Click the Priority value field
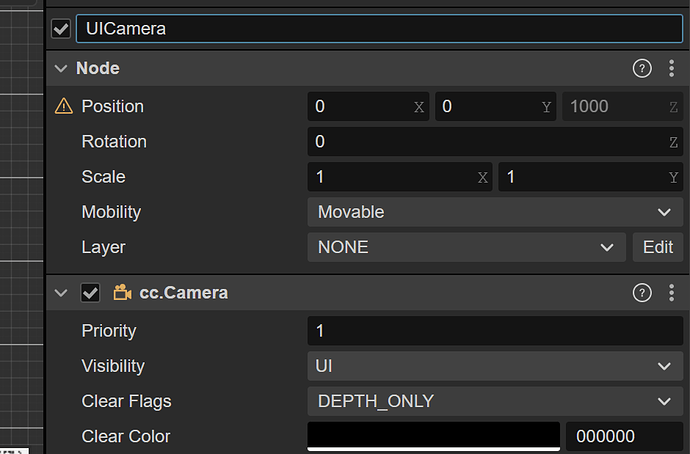Screen dimensions: 690x454 [494, 331]
